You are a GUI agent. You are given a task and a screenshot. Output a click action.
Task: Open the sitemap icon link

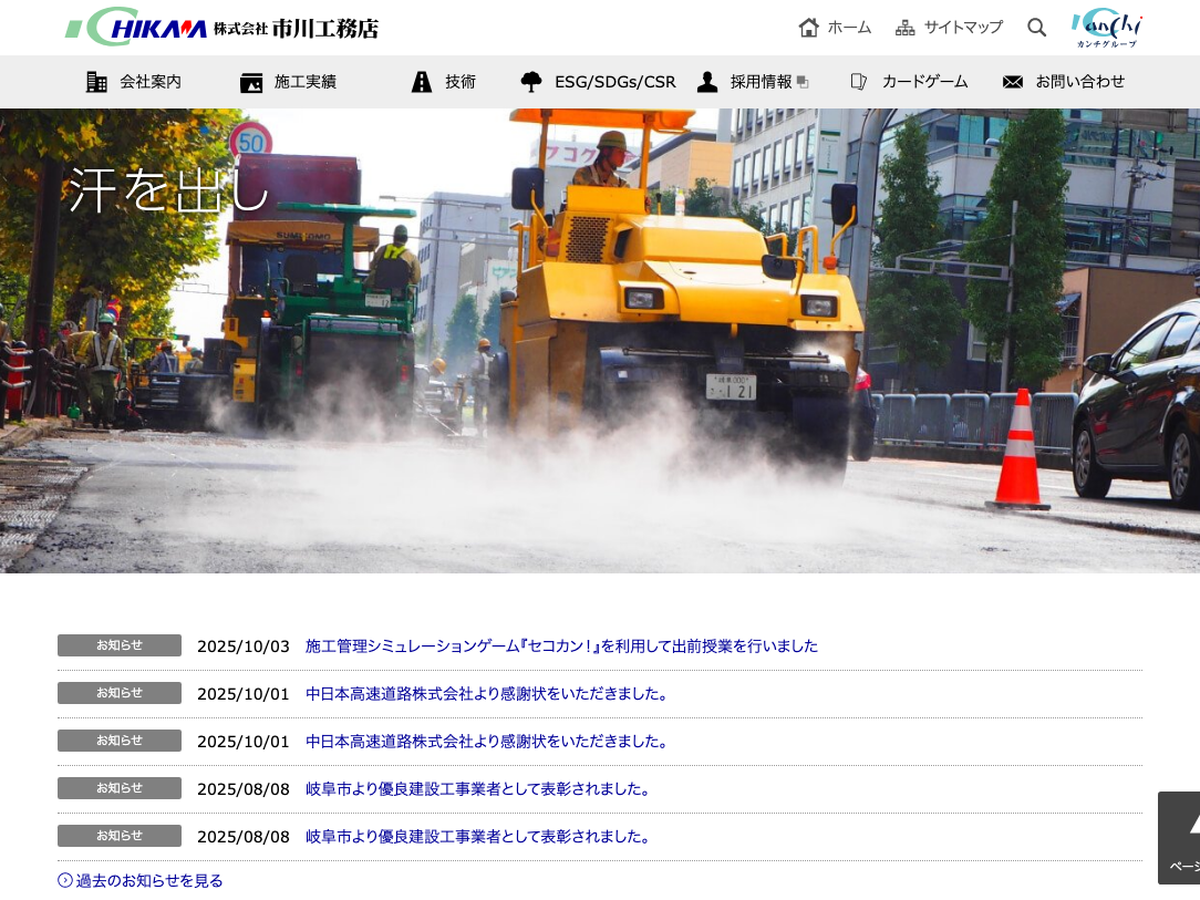click(x=905, y=28)
